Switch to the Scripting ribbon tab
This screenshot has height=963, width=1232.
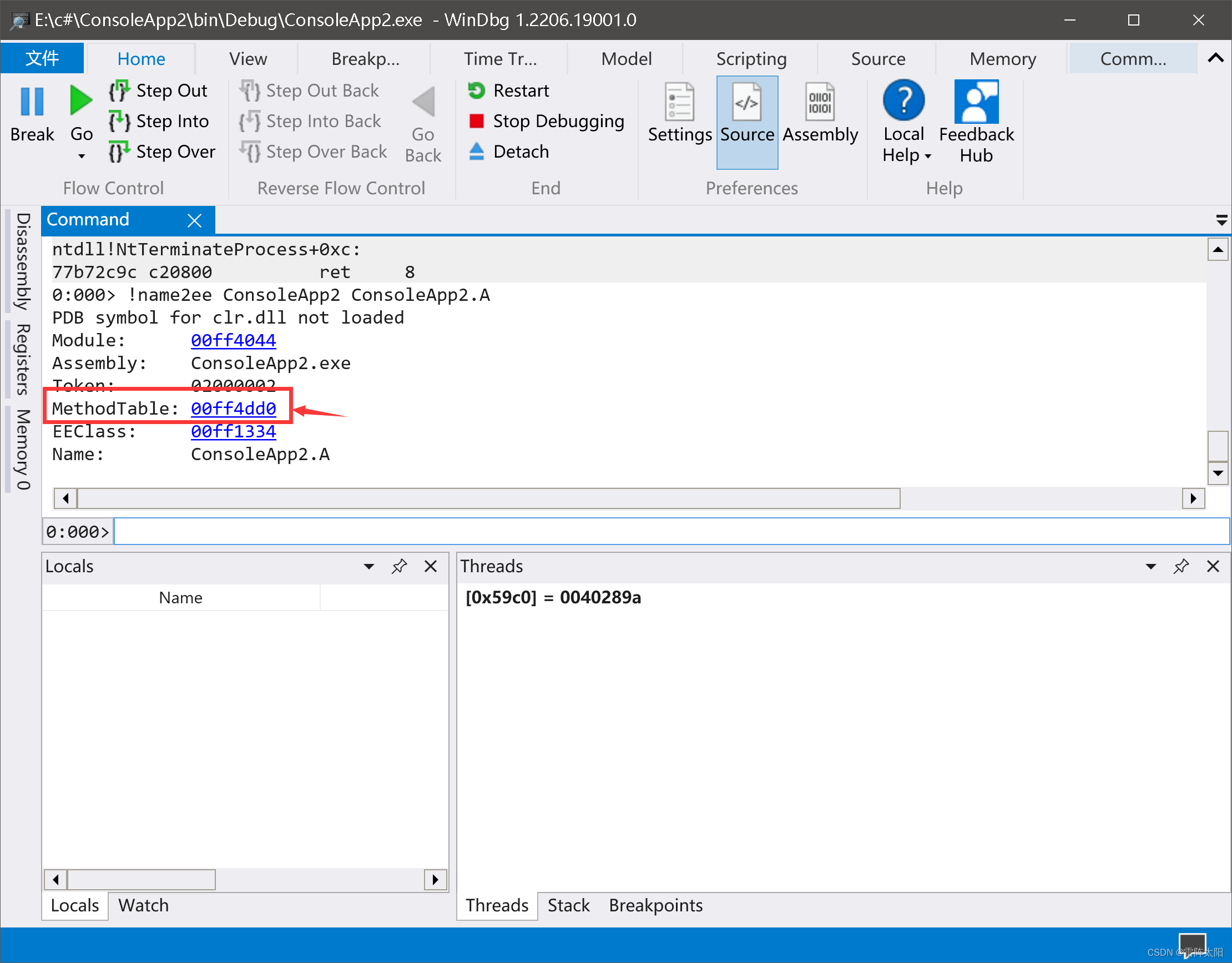(x=751, y=59)
